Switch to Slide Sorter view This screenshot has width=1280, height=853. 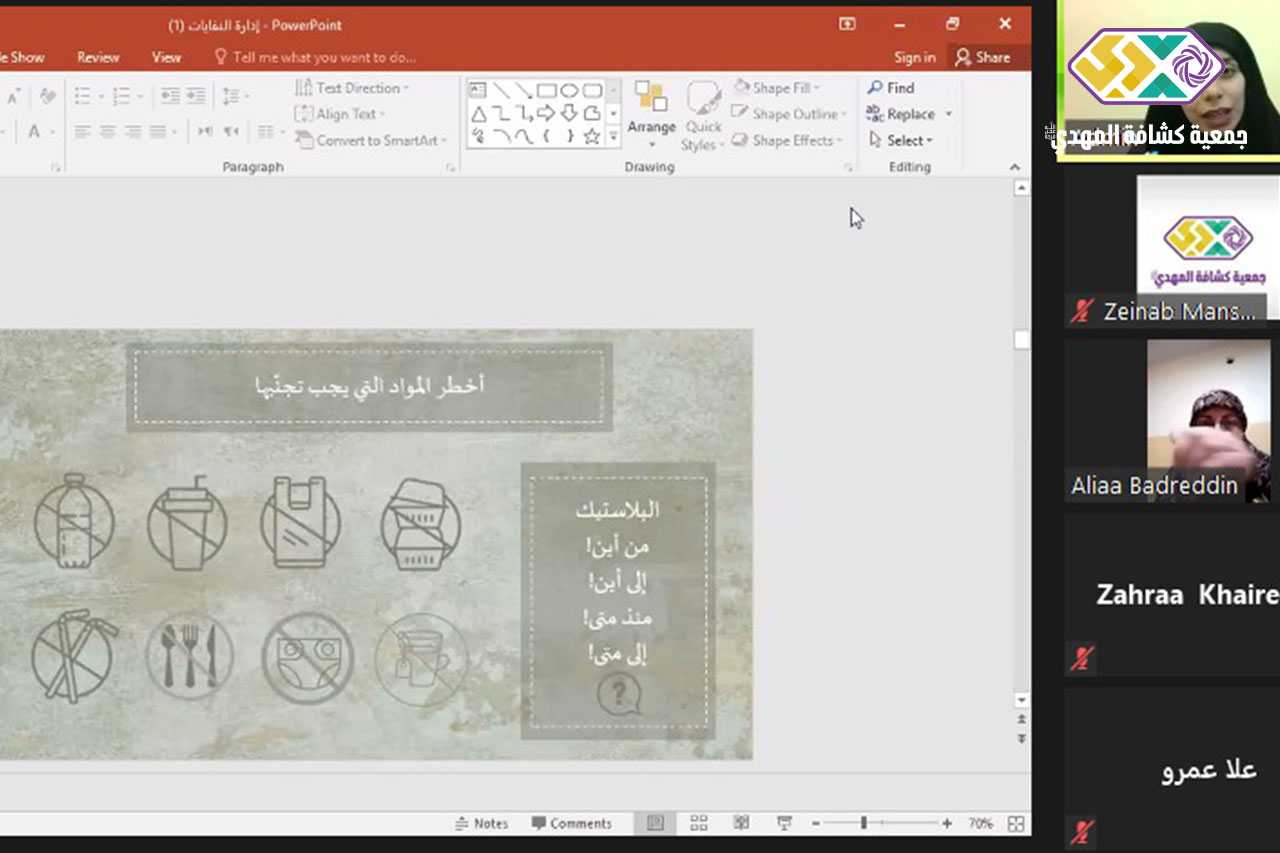click(x=699, y=823)
